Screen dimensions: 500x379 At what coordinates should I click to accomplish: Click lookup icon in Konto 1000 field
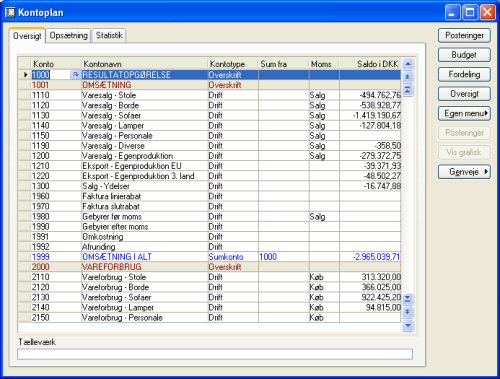tap(76, 75)
